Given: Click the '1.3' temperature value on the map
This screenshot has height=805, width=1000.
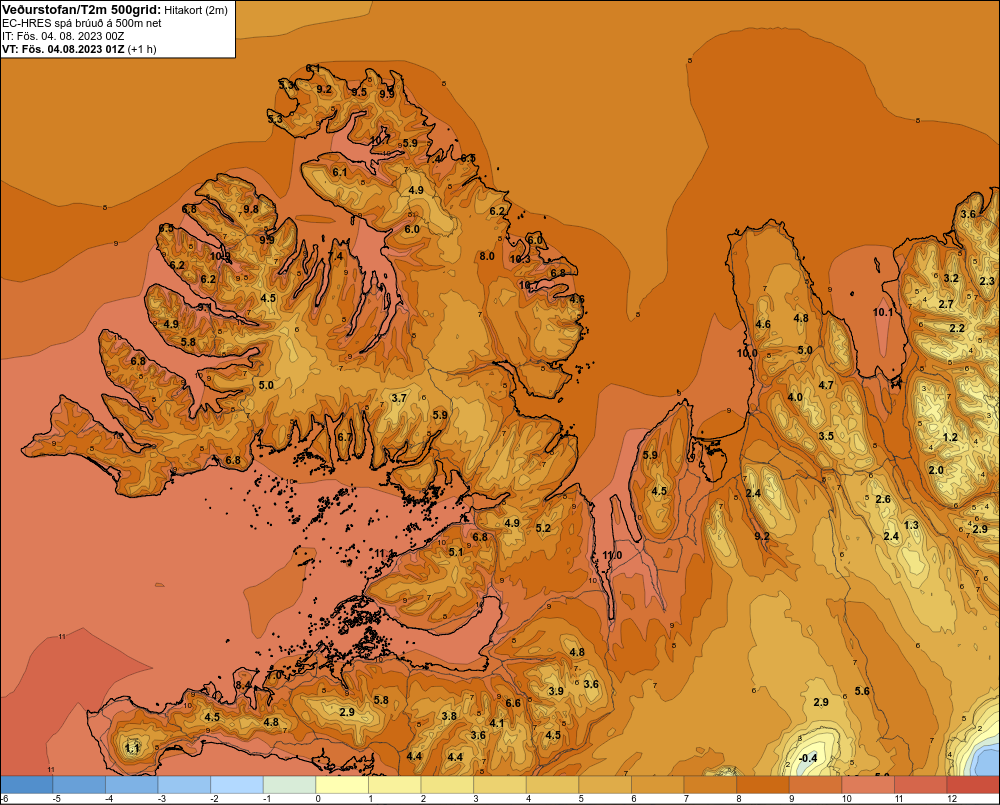Looking at the screenshot, I should (911, 525).
